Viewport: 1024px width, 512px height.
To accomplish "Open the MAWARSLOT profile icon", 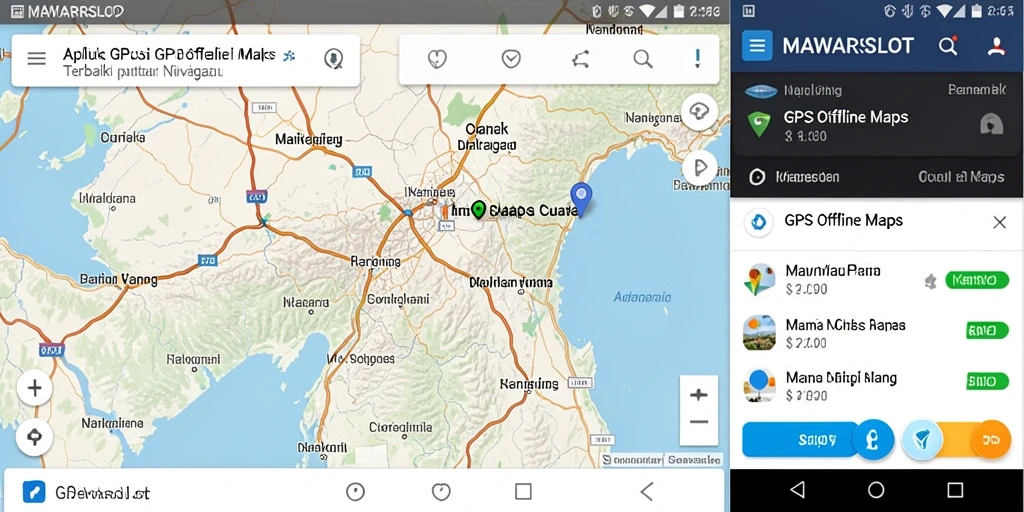I will coord(995,46).
